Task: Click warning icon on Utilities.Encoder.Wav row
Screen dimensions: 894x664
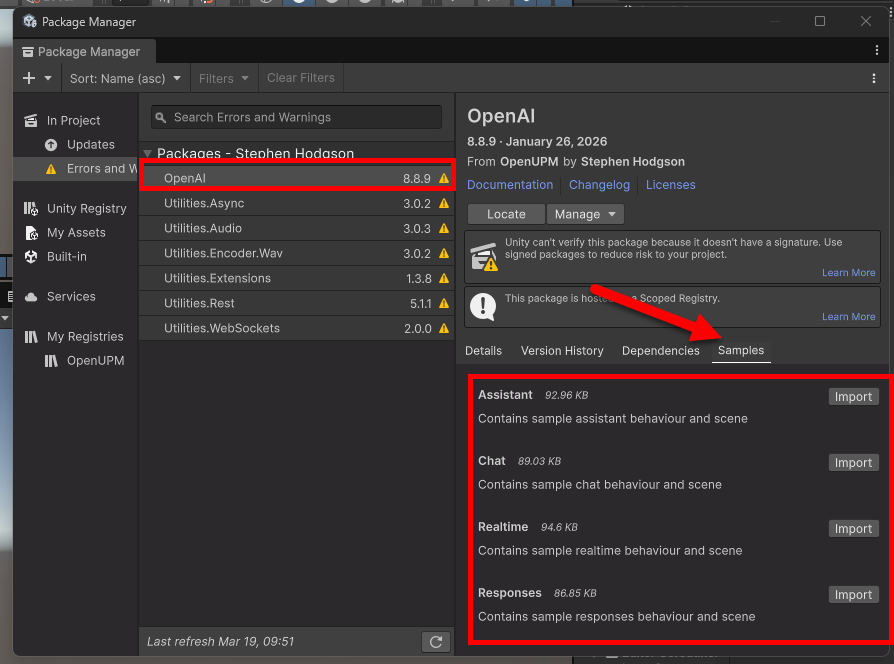Action: click(x=444, y=254)
